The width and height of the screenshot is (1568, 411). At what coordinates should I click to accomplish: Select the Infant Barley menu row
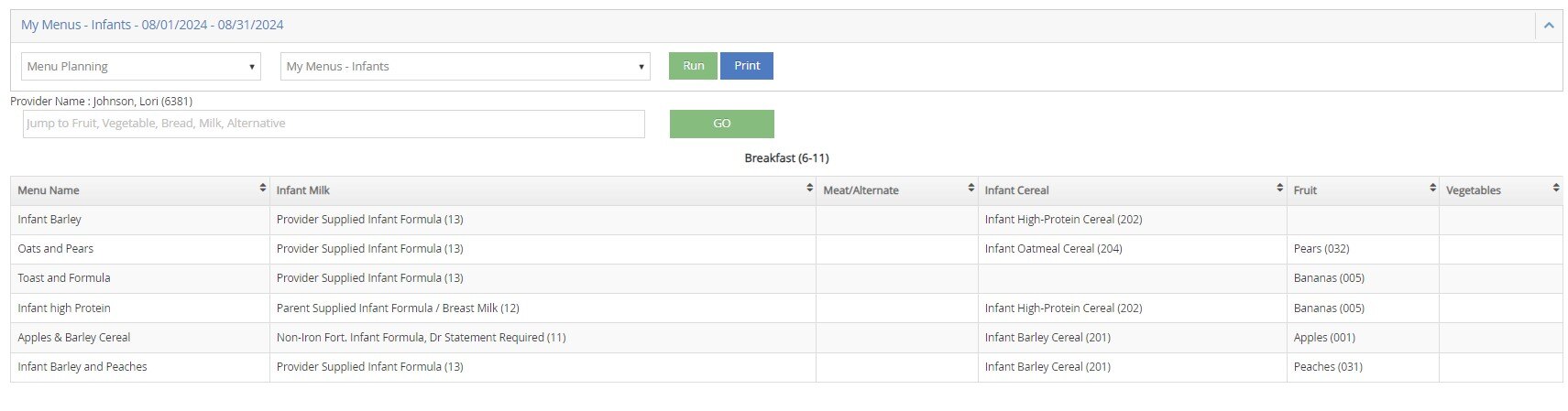[786, 220]
